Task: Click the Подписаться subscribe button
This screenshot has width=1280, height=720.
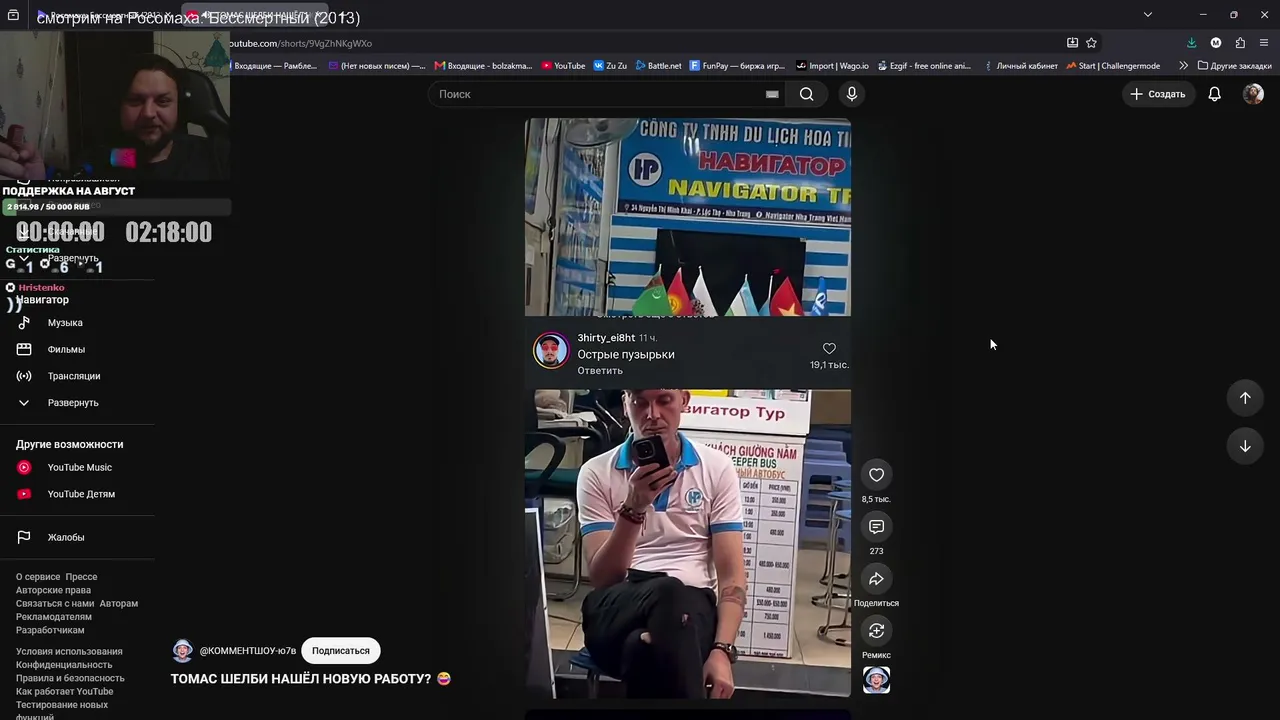Action: (x=341, y=651)
